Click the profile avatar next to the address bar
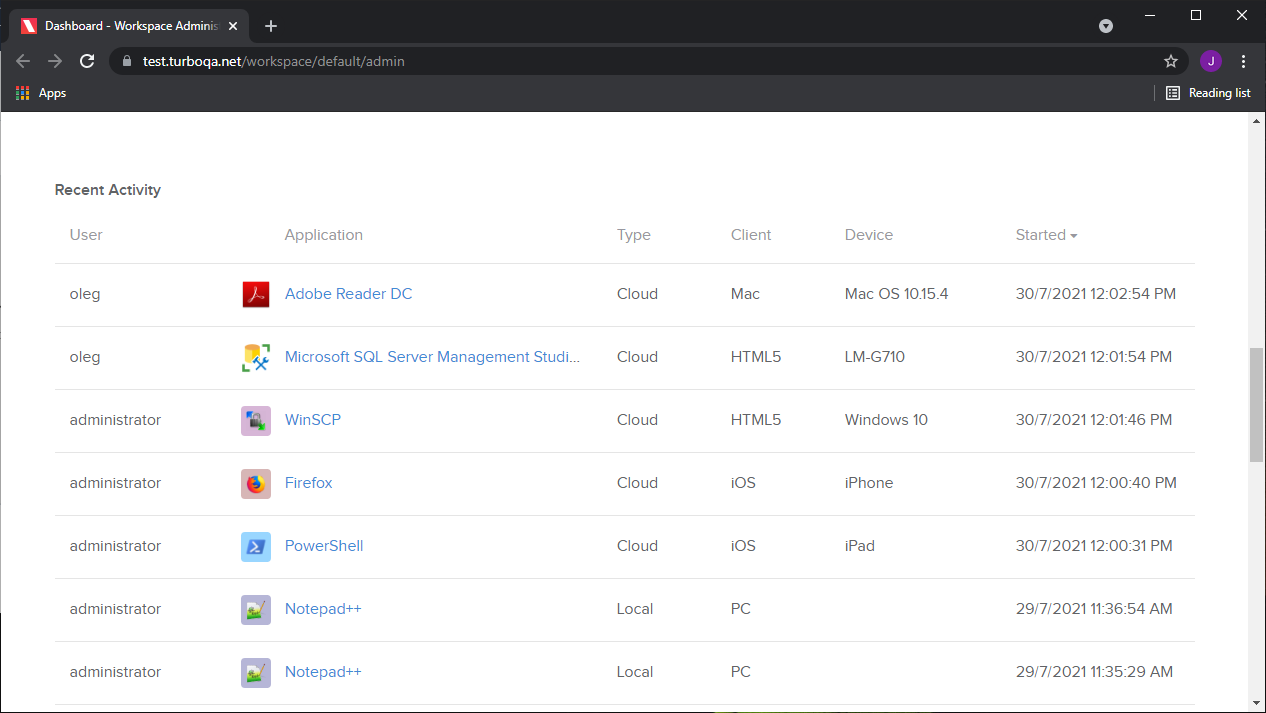The image size is (1266, 713). coord(1211,61)
